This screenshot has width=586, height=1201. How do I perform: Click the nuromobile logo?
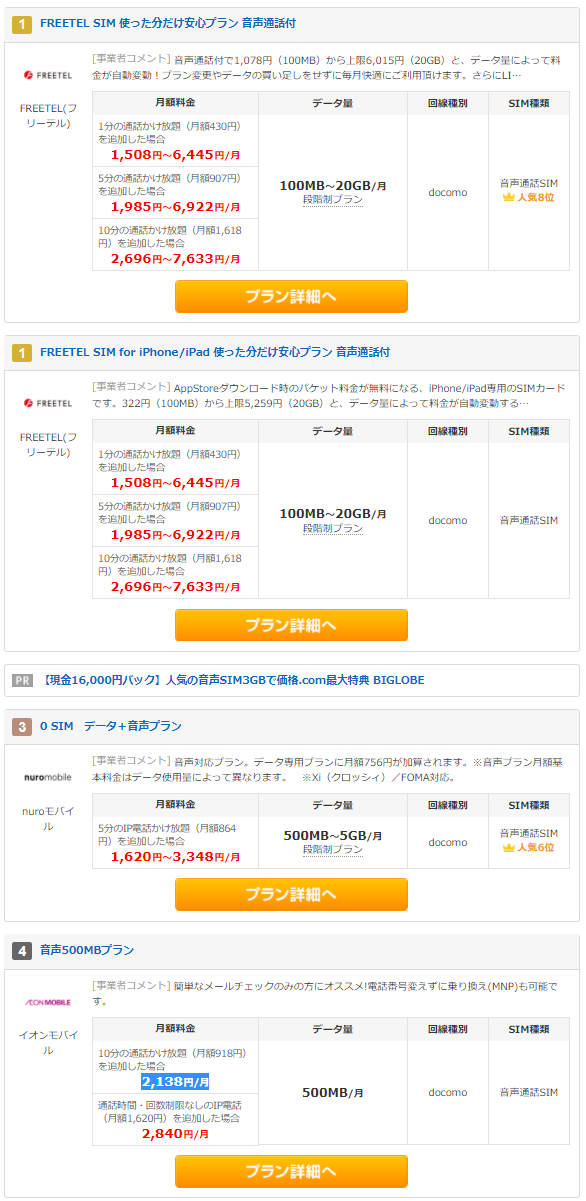click(47, 776)
